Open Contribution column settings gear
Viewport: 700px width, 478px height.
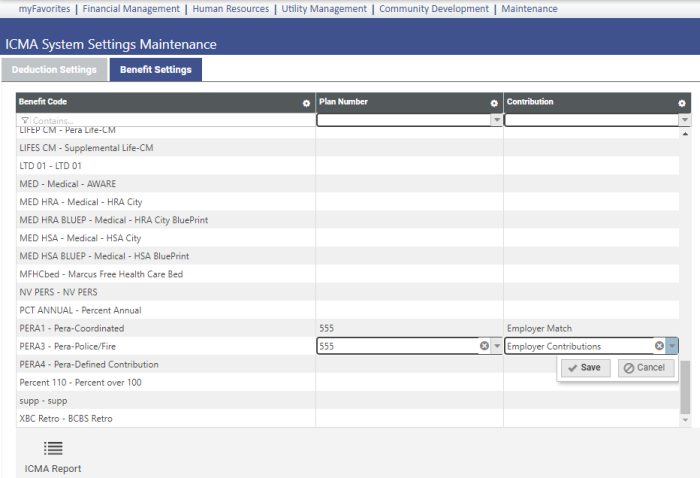682,103
